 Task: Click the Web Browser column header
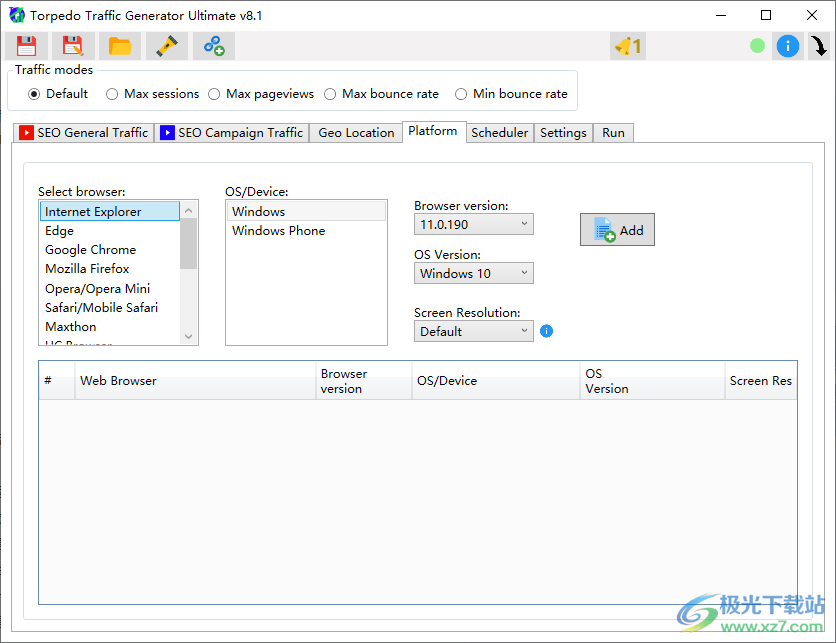coord(195,381)
